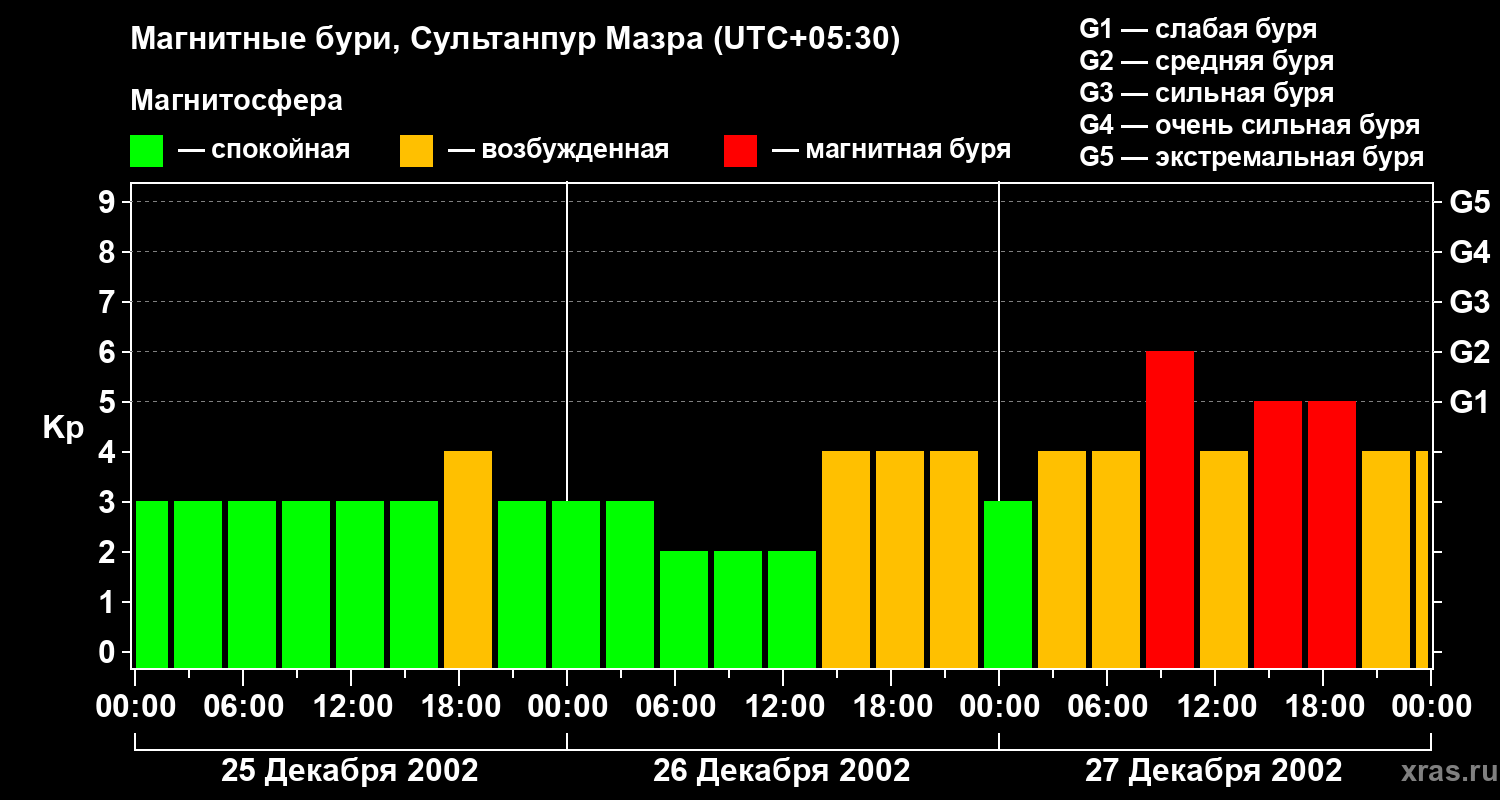Click the '06:00' time label above 27 Декабря
Image resolution: width=1500 pixels, height=800 pixels.
1108,707
